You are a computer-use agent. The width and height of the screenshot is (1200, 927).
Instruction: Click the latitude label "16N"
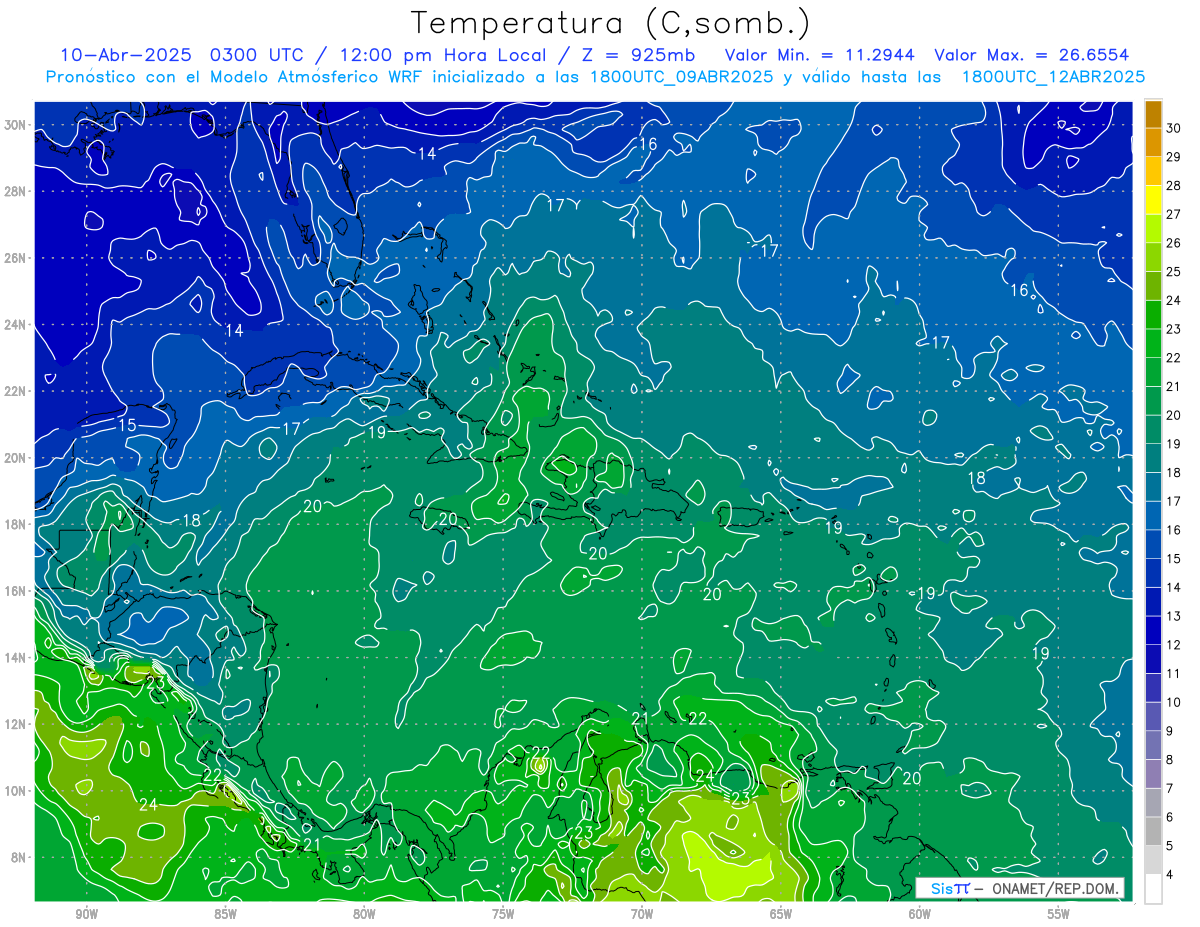(x=17, y=591)
